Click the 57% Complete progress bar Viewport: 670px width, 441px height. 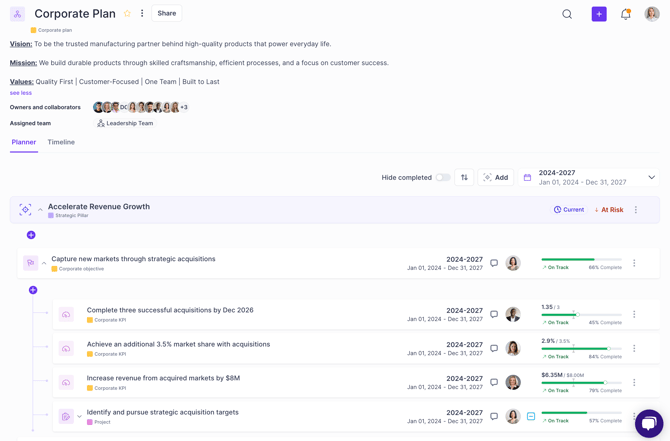coord(582,413)
